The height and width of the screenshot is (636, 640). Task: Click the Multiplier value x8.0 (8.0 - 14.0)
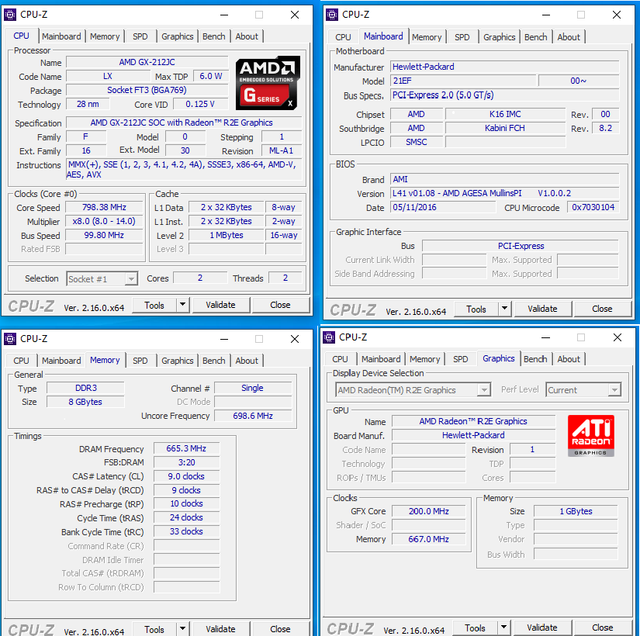click(x=104, y=221)
